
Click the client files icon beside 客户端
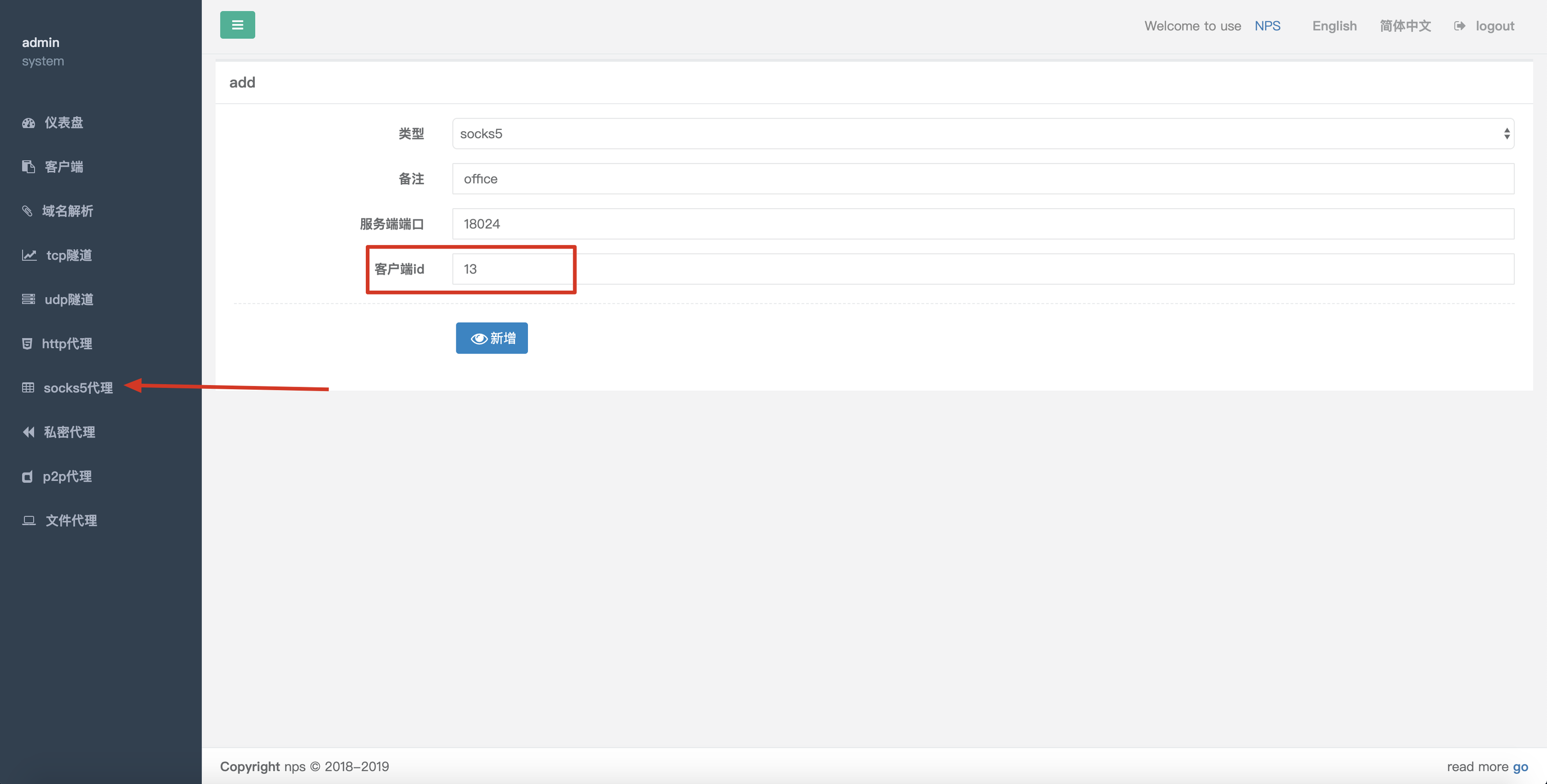(x=28, y=166)
